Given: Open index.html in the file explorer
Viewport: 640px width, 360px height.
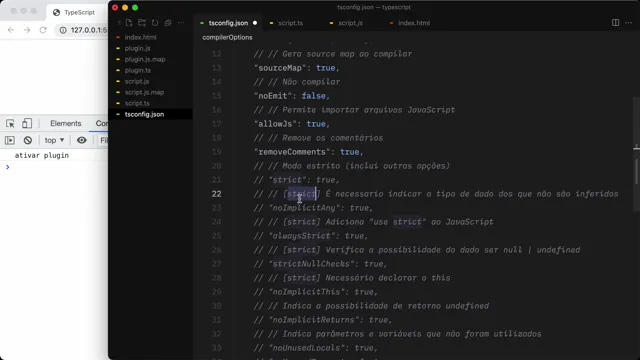Looking at the screenshot, I should point(140,37).
